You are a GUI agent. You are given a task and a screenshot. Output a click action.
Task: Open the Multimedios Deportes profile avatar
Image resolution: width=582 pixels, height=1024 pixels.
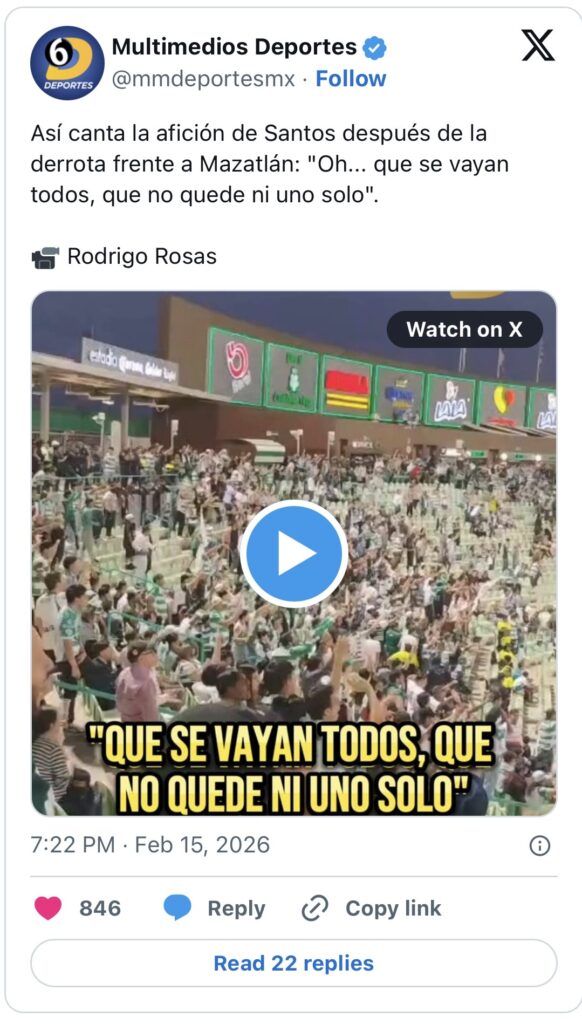[x=67, y=63]
